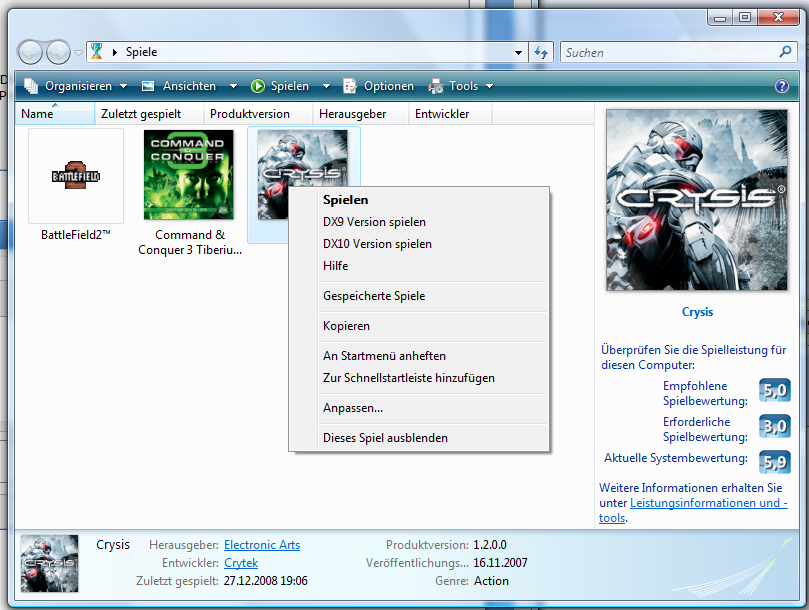Click the Aktuelle Systembewertung label
The height and width of the screenshot is (610, 809).
click(675, 458)
